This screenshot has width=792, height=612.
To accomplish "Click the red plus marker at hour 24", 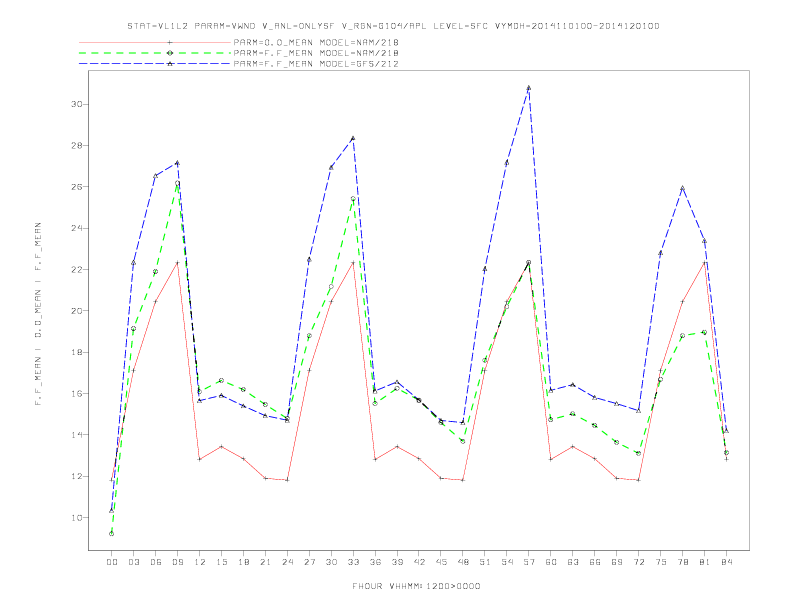I will point(287,480).
